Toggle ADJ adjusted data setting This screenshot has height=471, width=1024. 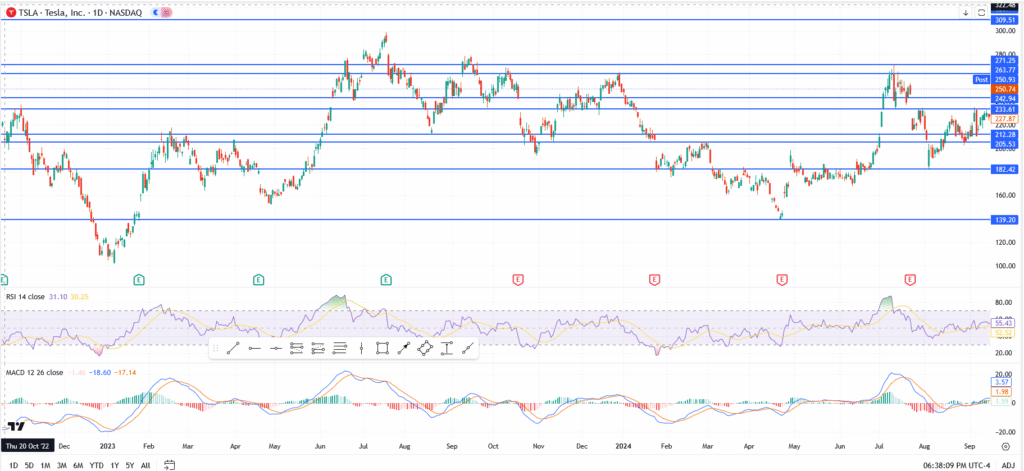coord(1008,464)
